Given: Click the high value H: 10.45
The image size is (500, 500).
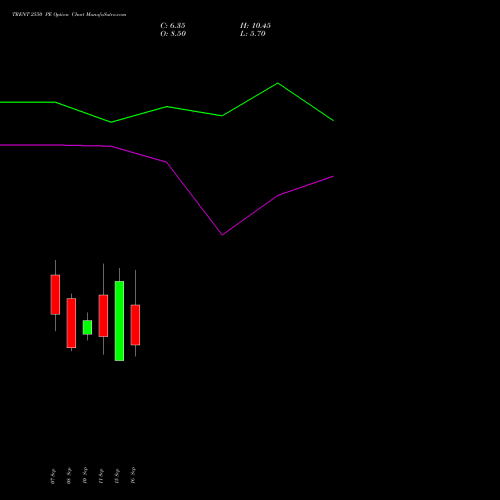Looking at the screenshot, I should point(255,26).
